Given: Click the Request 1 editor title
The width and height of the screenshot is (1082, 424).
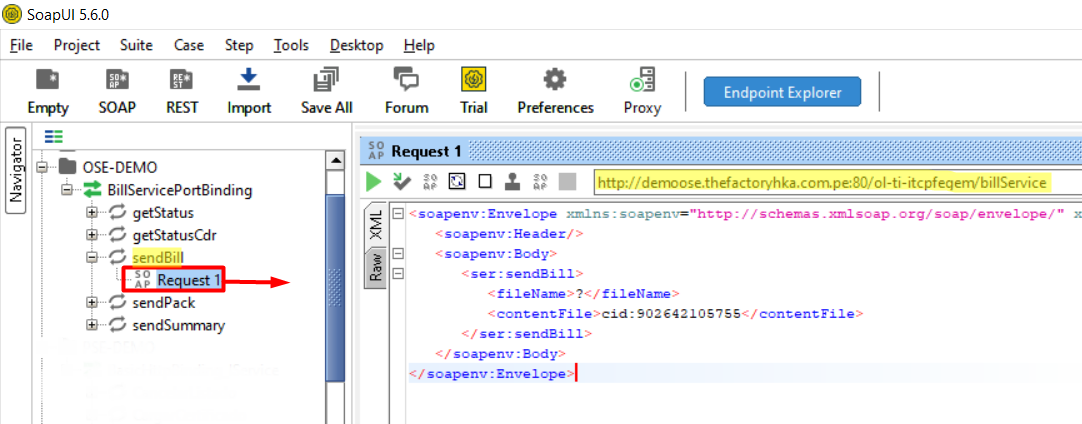Looking at the screenshot, I should point(426,151).
